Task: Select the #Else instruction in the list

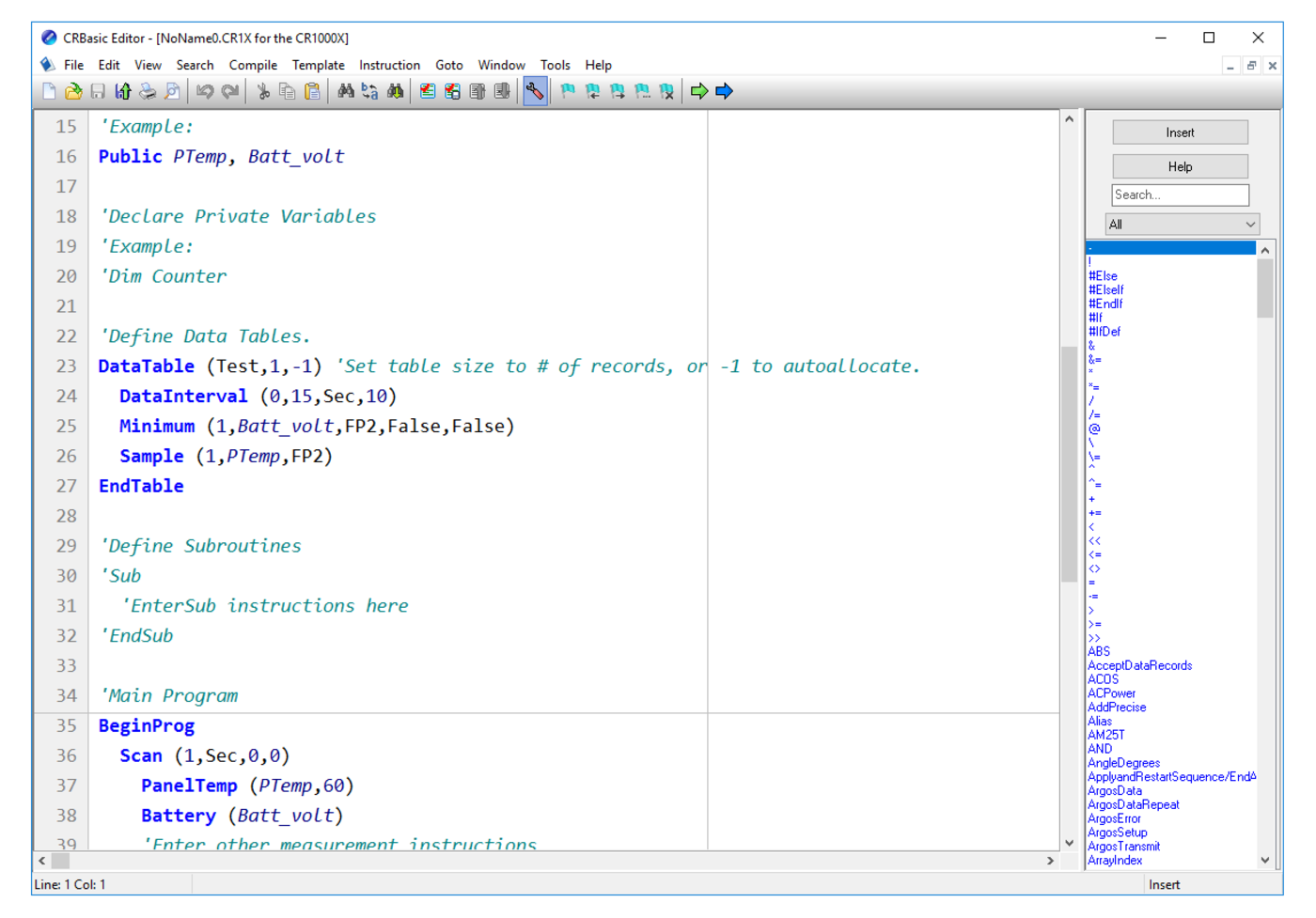Action: (1103, 276)
